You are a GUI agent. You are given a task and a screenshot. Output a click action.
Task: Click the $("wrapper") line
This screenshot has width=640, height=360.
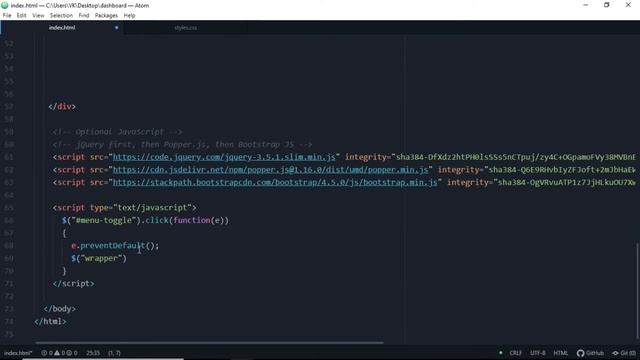(x=99, y=258)
